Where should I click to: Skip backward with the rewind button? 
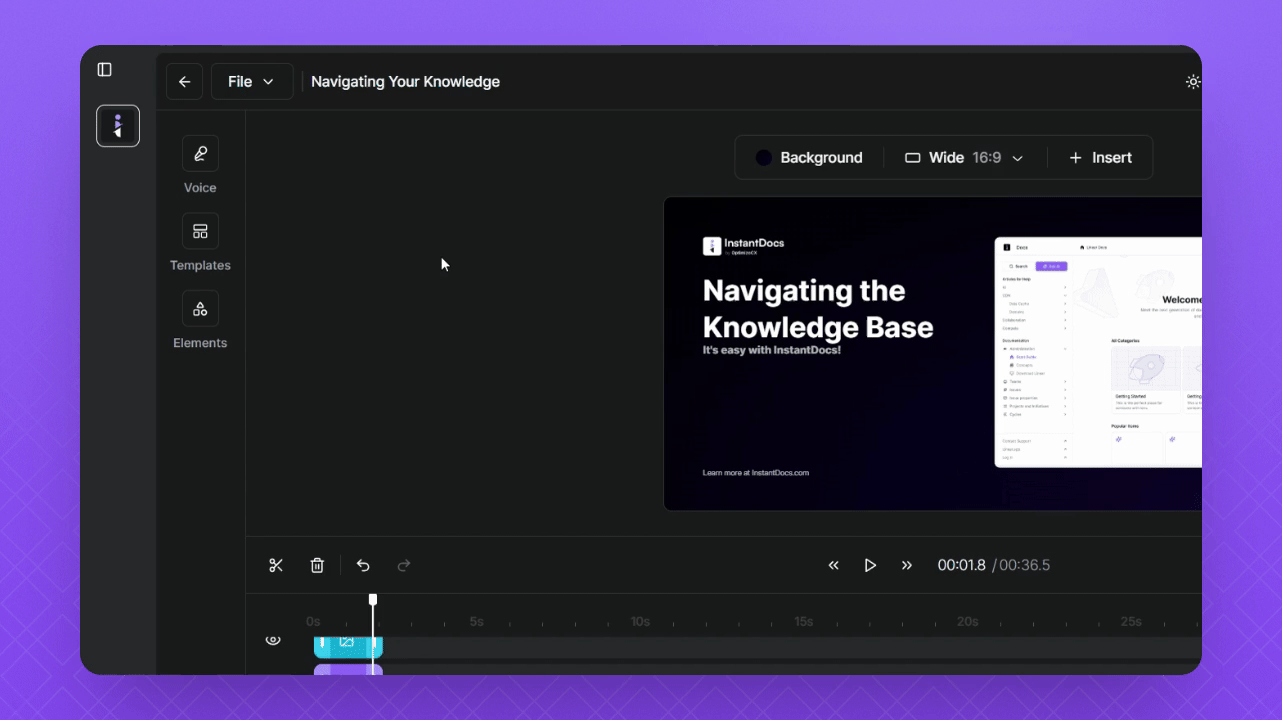click(x=833, y=566)
